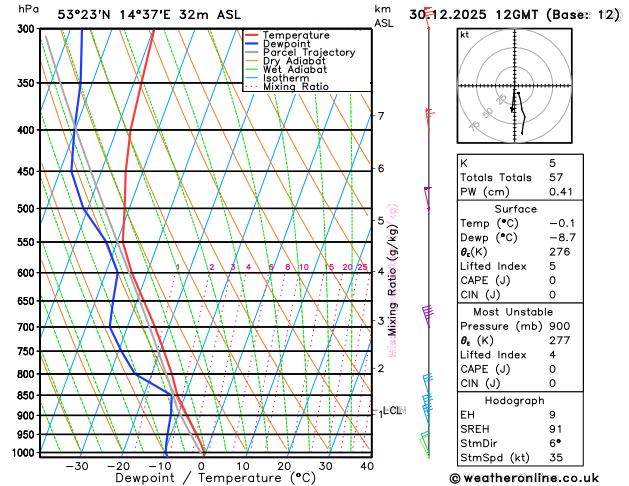This screenshot has height=486, width=629.
Task: Click the -10 temperature axis label
Action: (x=160, y=466)
